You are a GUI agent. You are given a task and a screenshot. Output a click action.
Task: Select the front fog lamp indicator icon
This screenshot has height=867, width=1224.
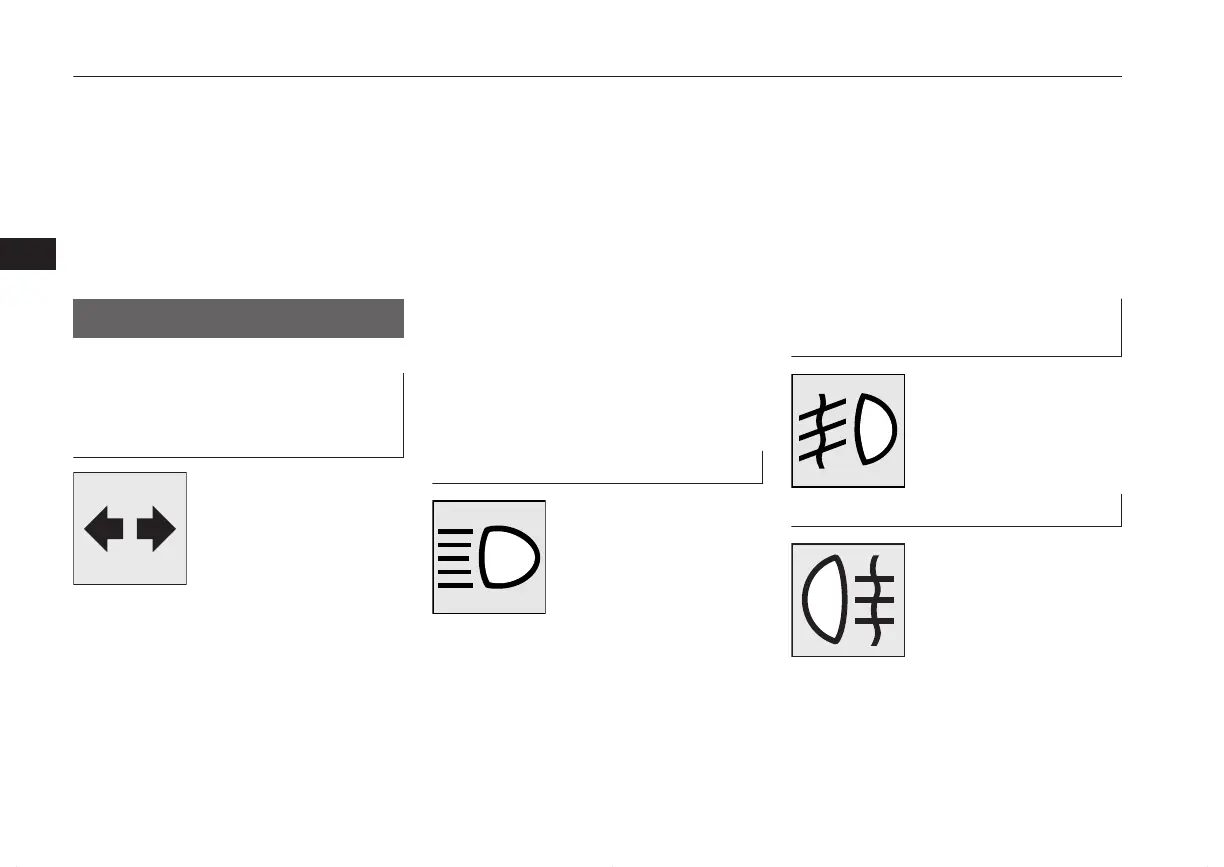[x=848, y=431]
